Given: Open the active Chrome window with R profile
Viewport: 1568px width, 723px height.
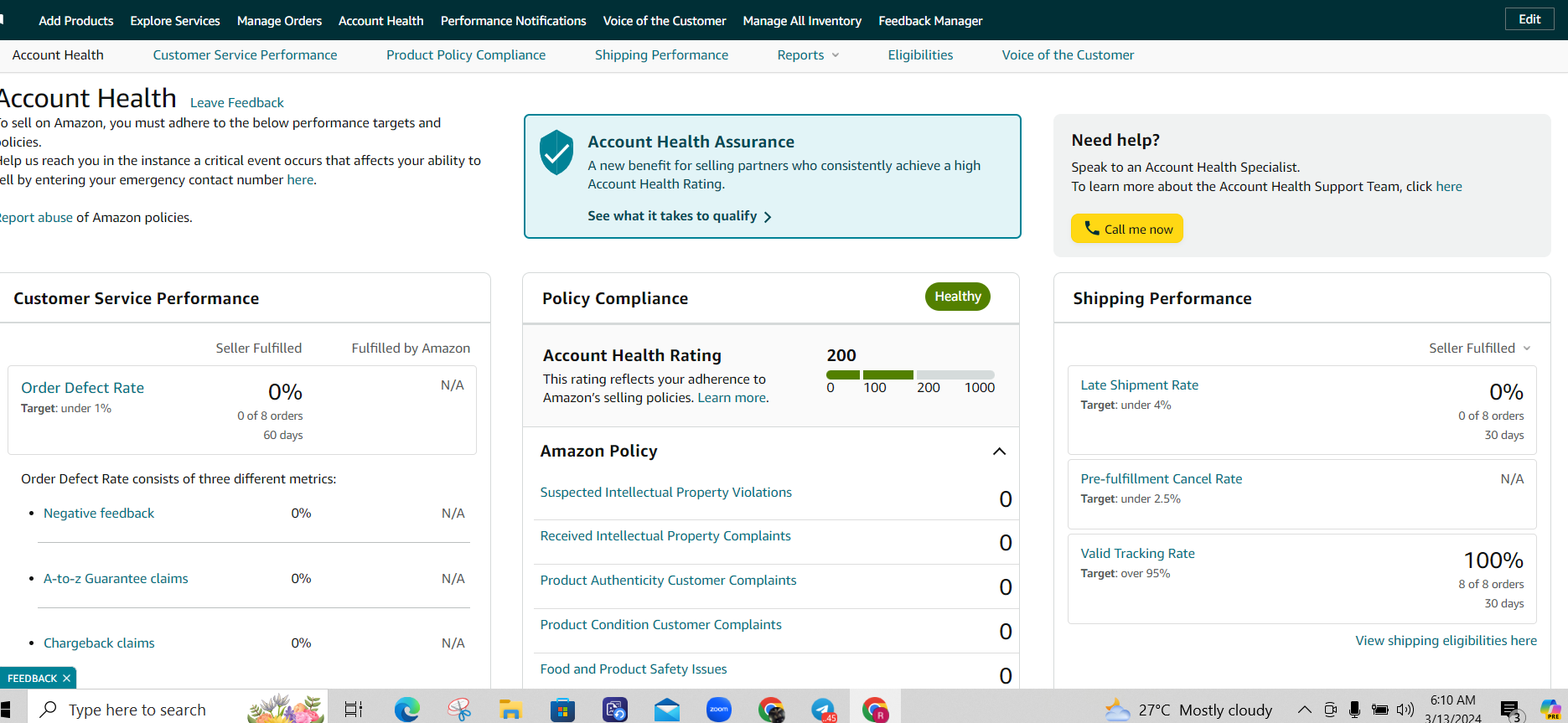Looking at the screenshot, I should 875,710.
